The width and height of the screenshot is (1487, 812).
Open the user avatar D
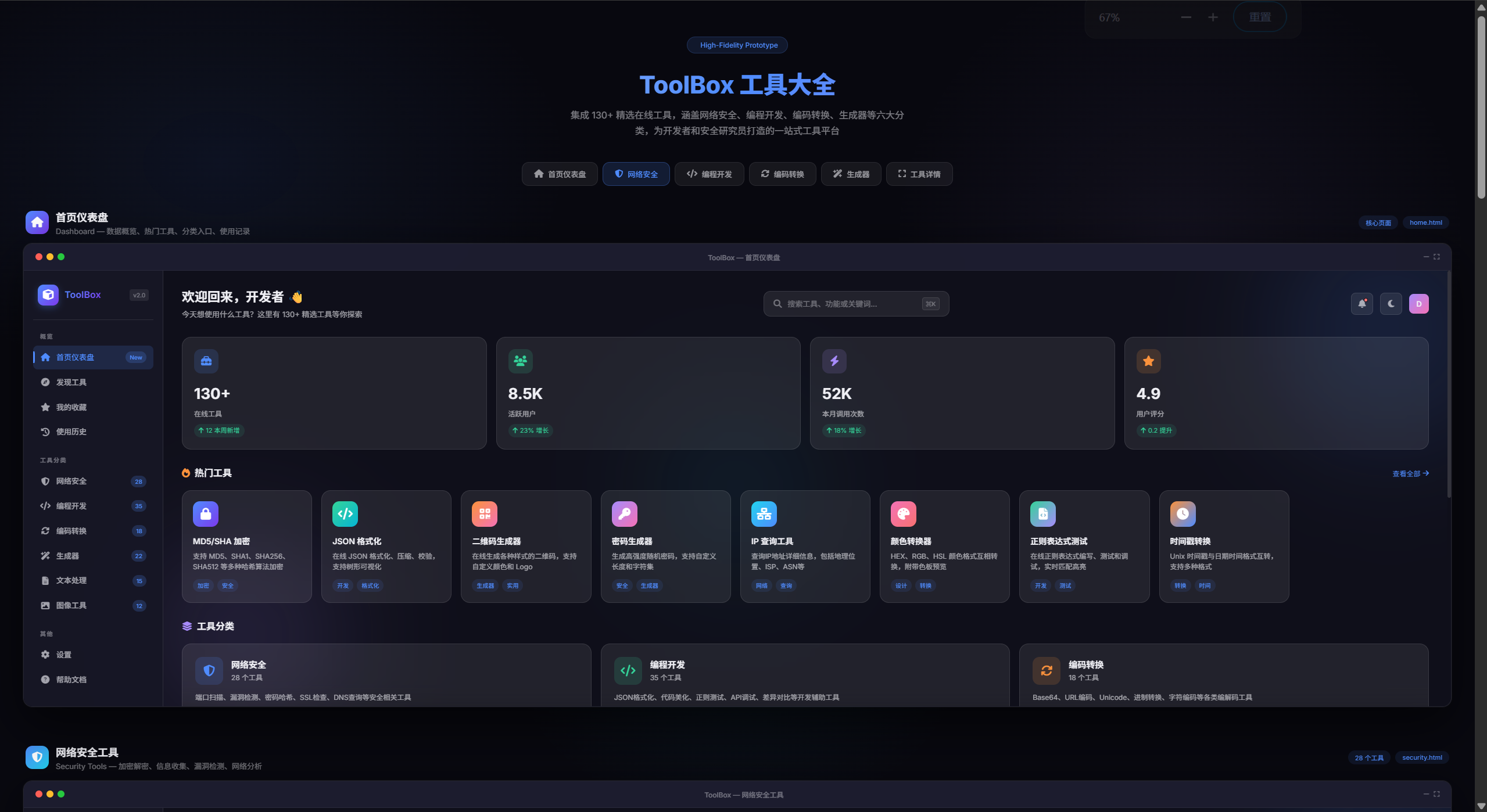point(1418,304)
